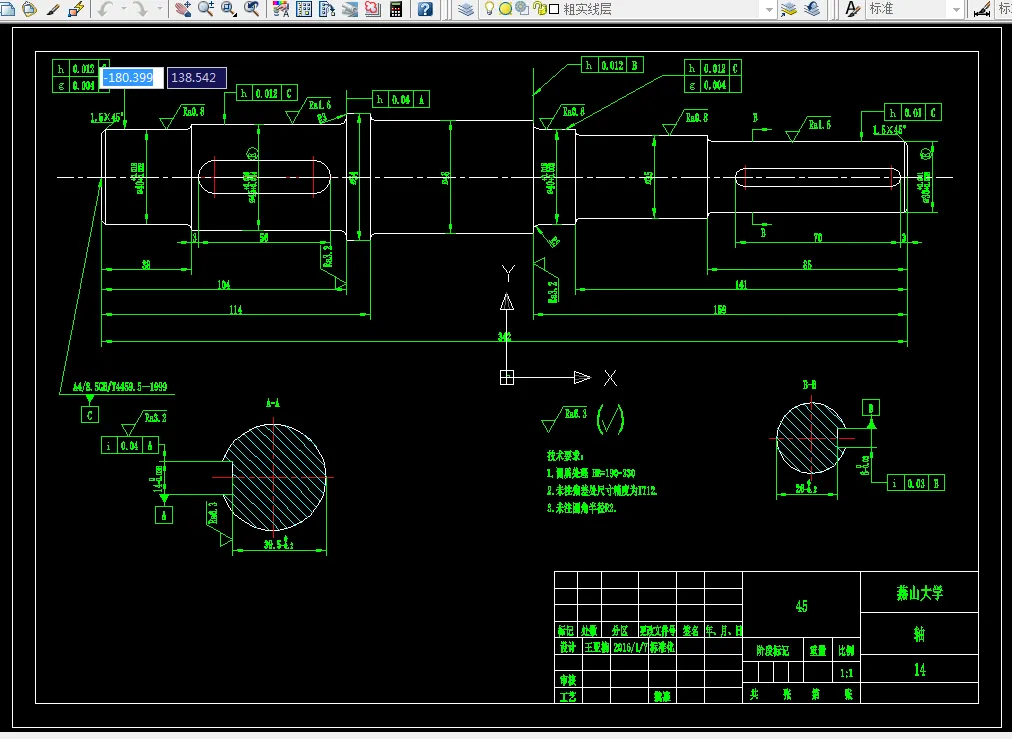Open the Layer Properties Manager icon
1012x739 pixels.
pyautogui.click(x=465, y=9)
